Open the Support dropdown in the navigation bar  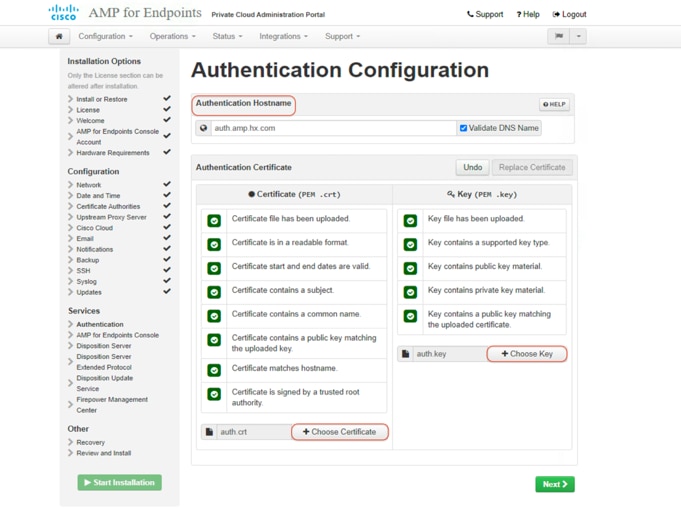point(343,36)
